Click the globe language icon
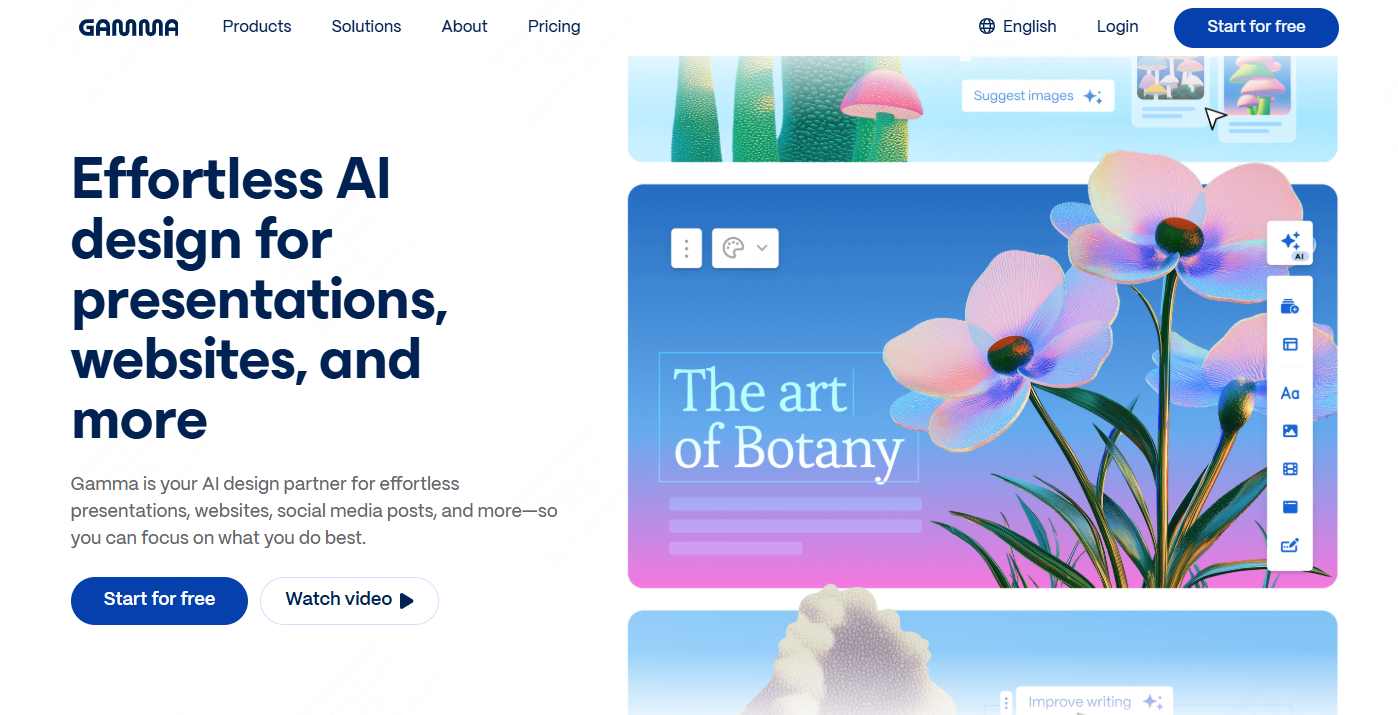The height and width of the screenshot is (715, 1398). pos(987,27)
